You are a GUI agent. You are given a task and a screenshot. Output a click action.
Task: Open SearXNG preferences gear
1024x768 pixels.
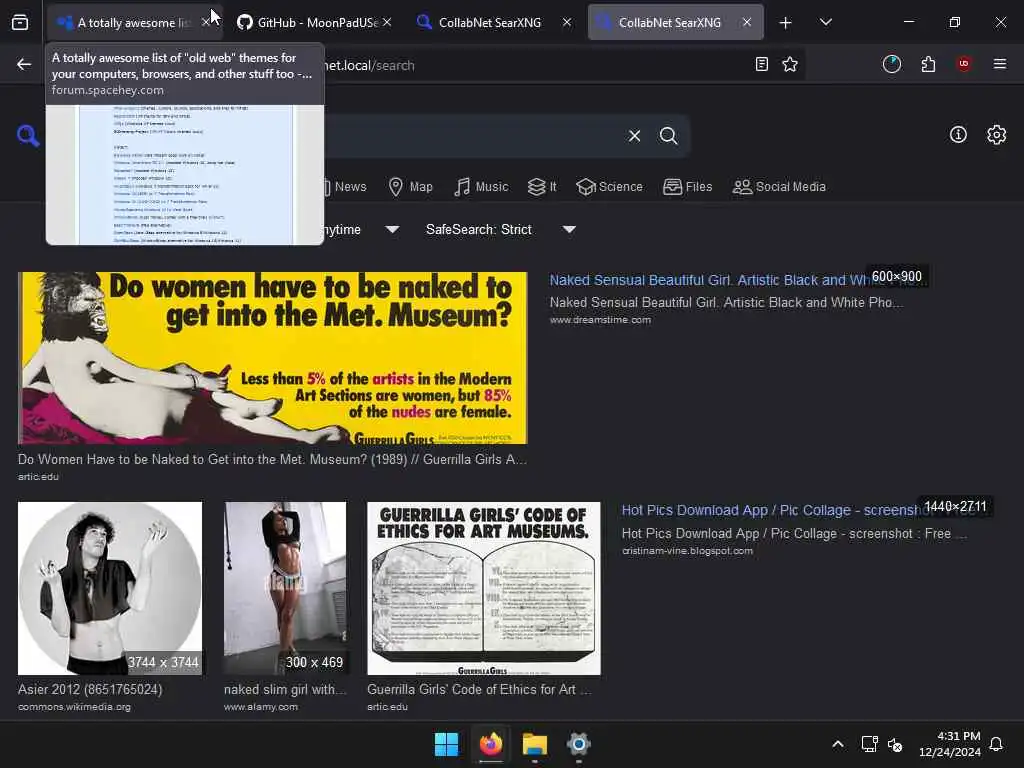(996, 135)
